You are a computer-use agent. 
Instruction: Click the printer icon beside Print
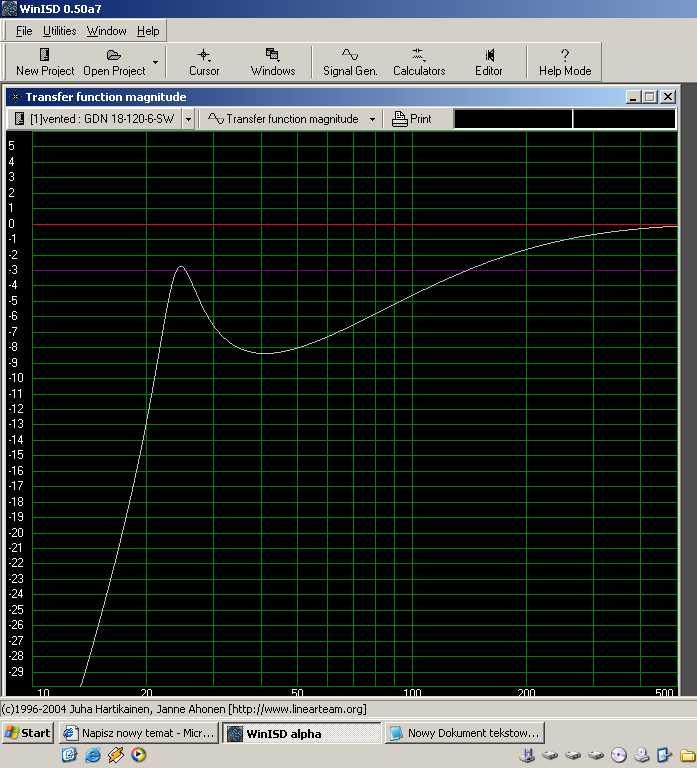400,119
